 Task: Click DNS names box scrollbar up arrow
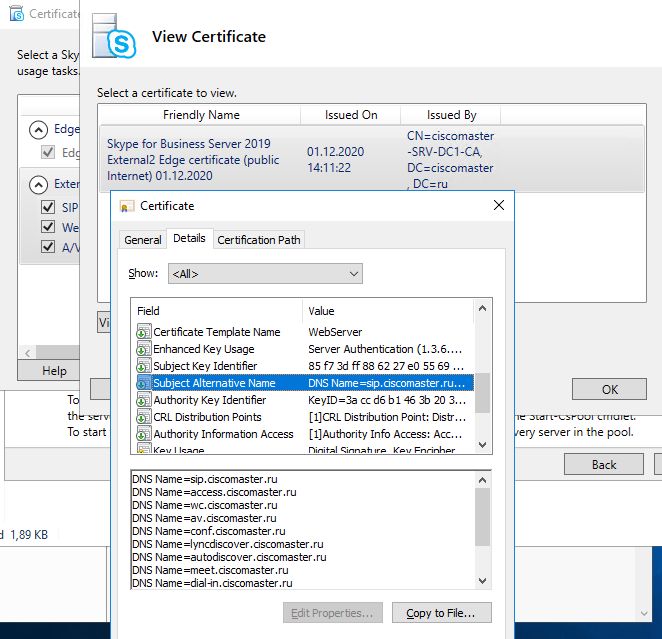(x=483, y=480)
